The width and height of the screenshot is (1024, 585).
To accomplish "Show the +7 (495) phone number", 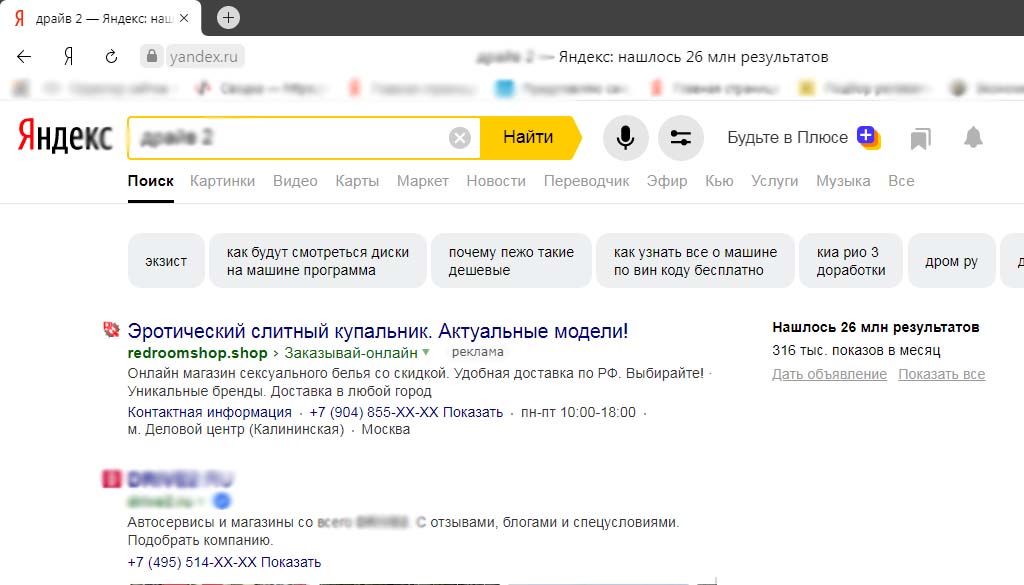I will click(x=224, y=562).
